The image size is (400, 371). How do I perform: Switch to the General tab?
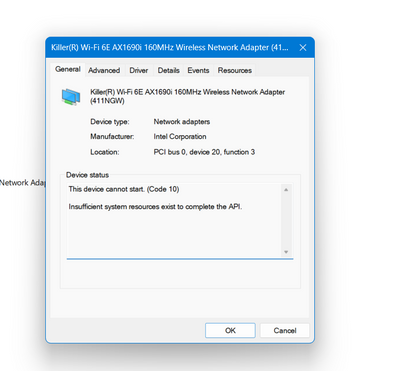pyautogui.click(x=68, y=70)
